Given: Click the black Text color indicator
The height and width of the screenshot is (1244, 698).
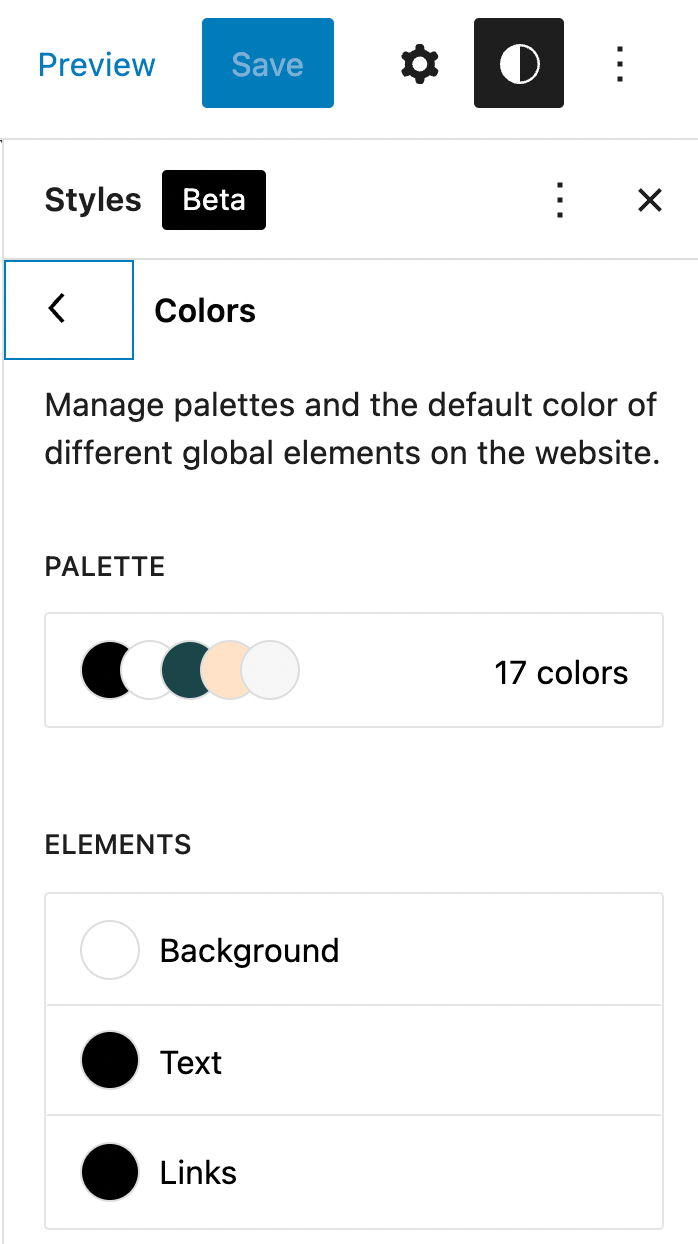Looking at the screenshot, I should click(109, 1061).
